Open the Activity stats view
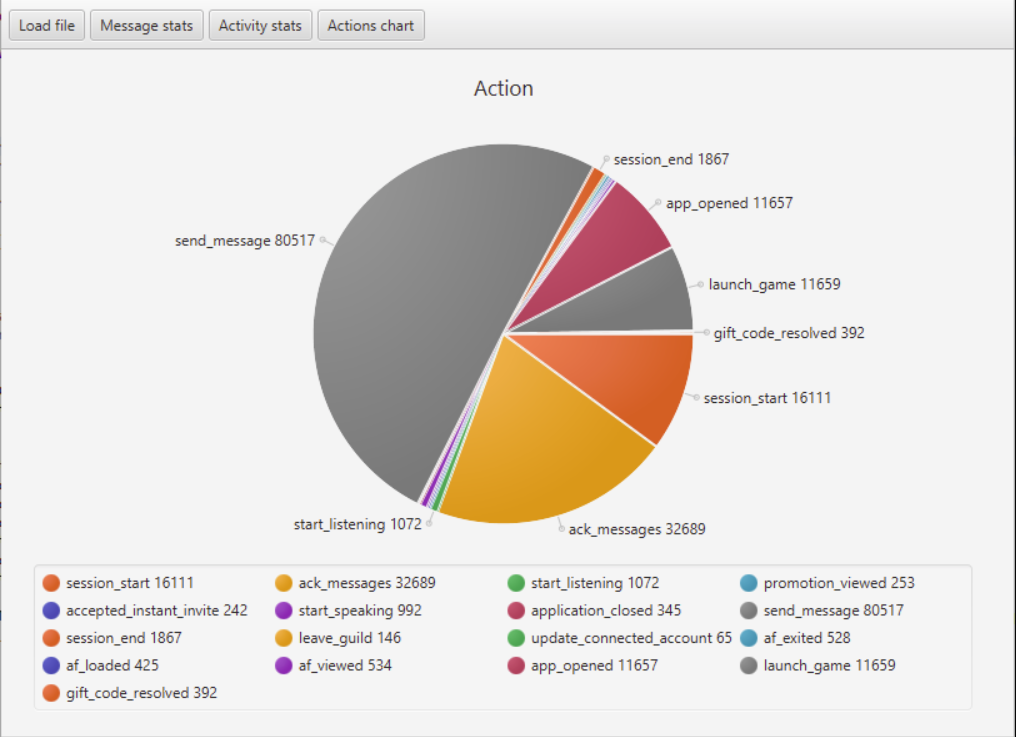 pyautogui.click(x=260, y=25)
